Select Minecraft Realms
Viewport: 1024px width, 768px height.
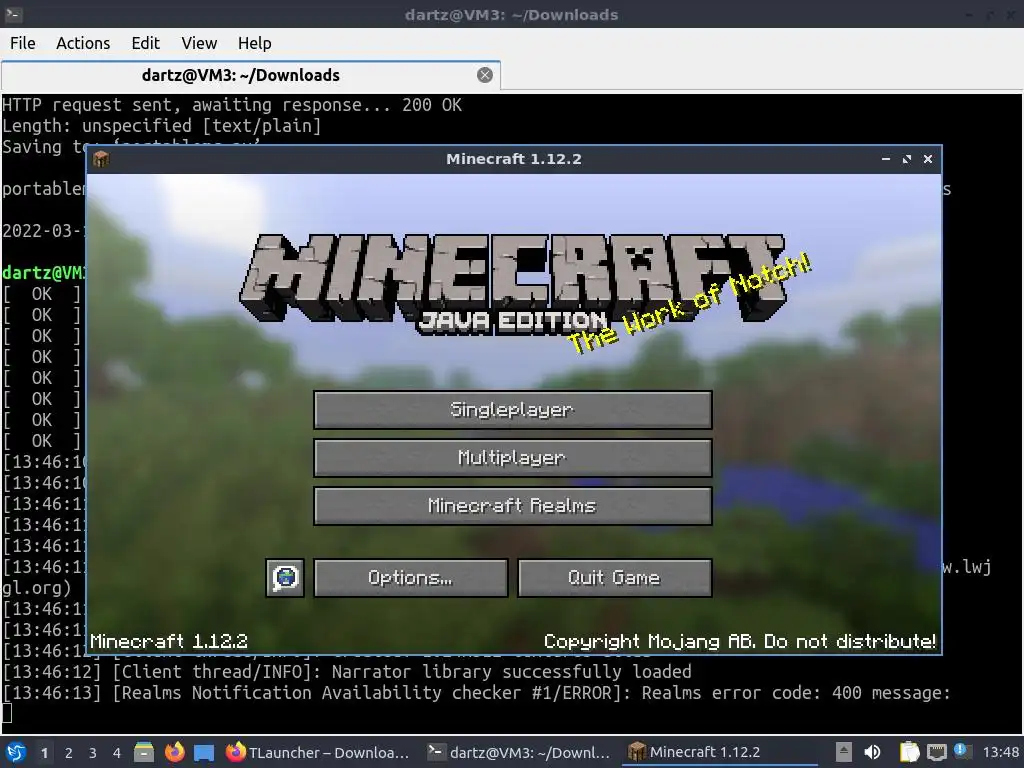(513, 506)
